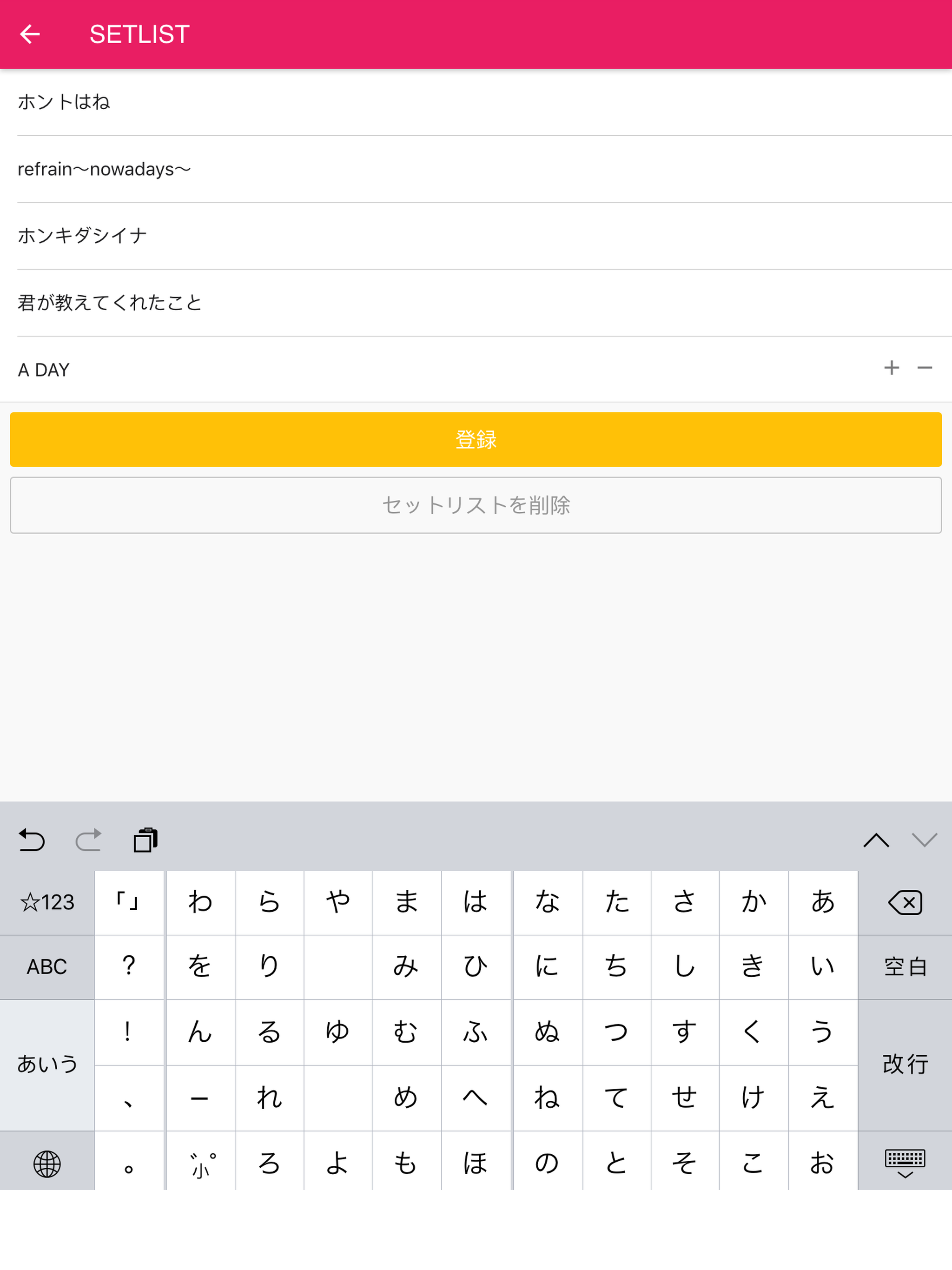
Task: Tap the た key
Action: coord(617,903)
